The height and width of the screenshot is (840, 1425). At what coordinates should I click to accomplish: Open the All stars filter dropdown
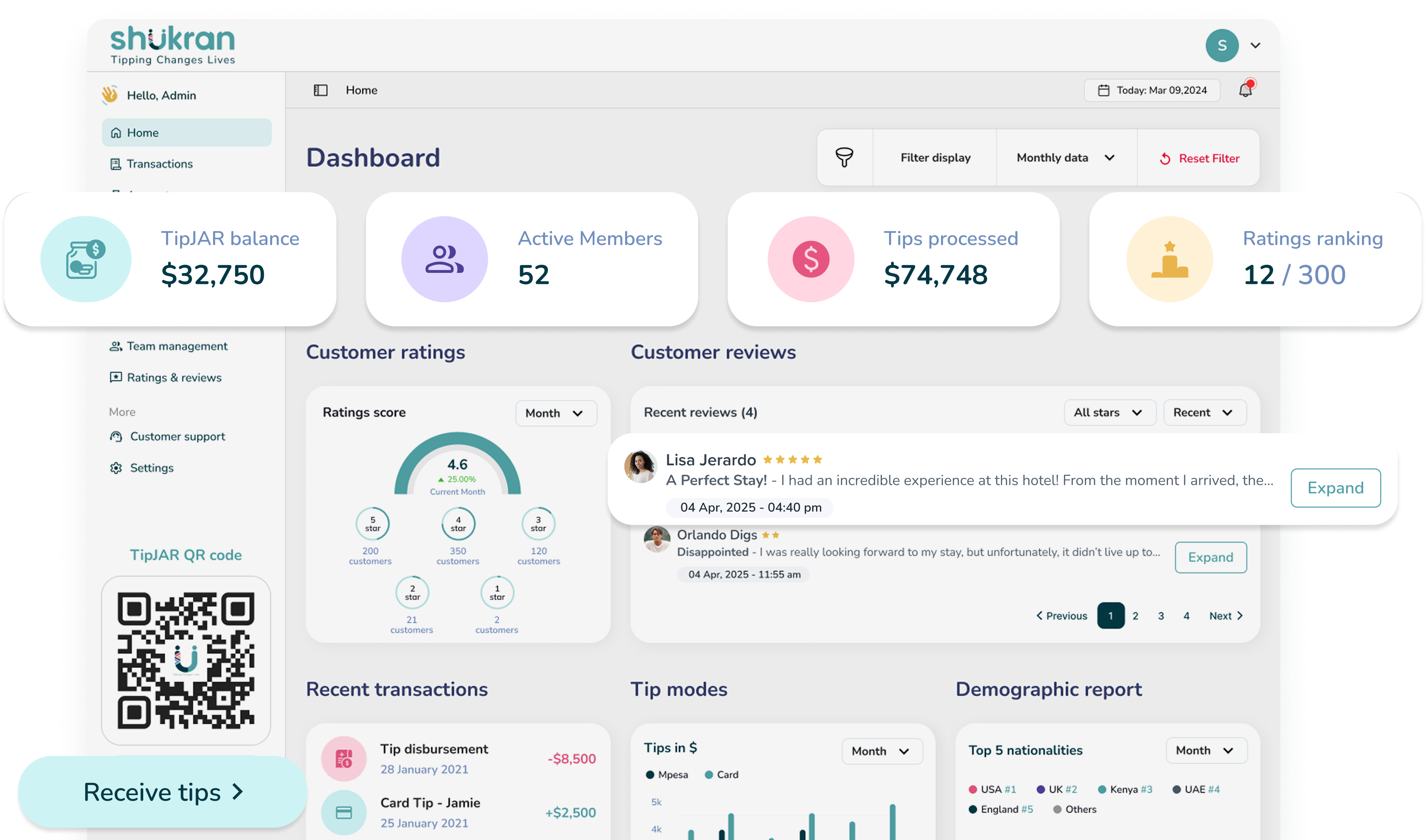[x=1109, y=412]
